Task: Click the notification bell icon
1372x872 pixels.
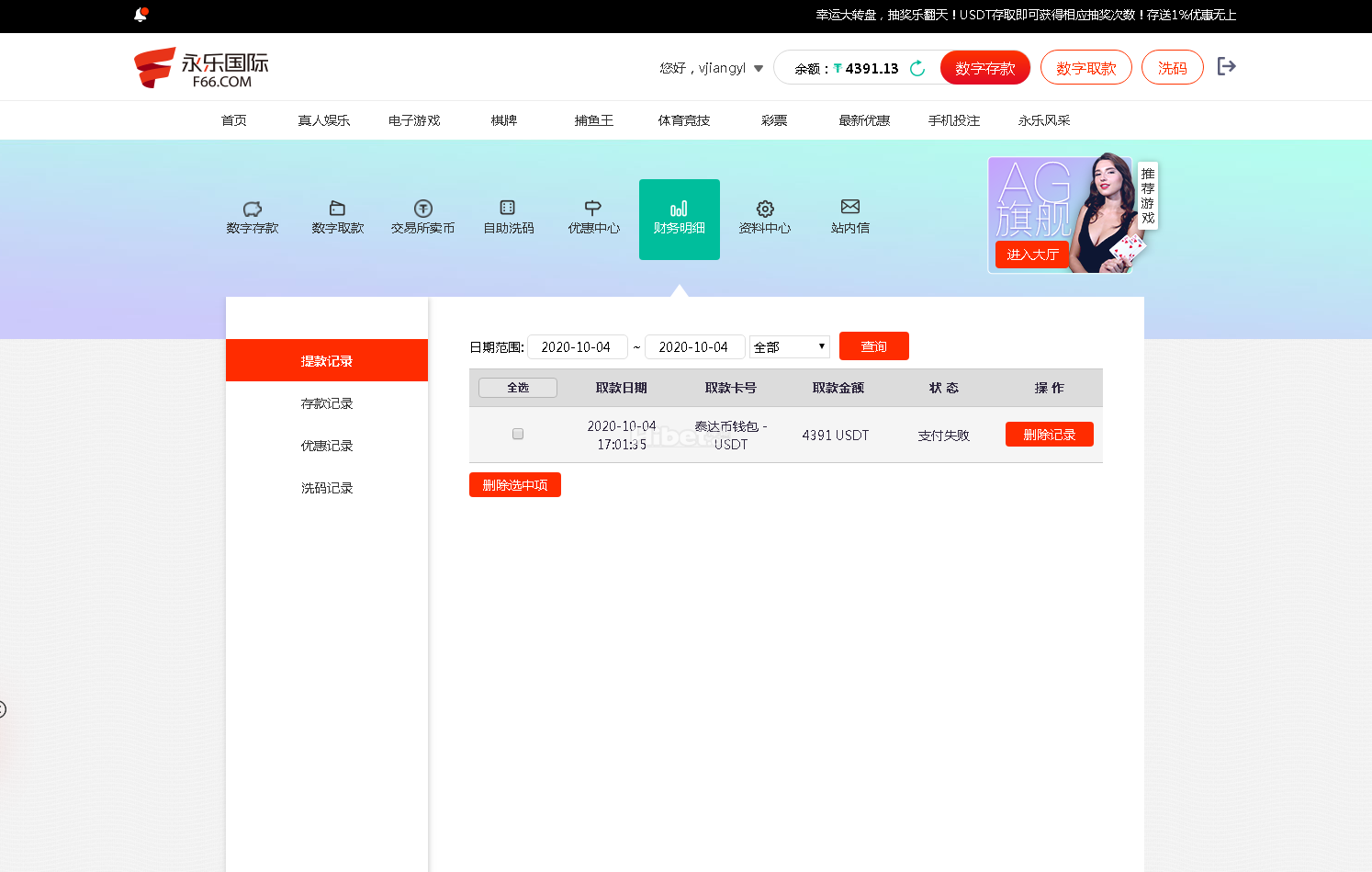Action: tap(141, 15)
